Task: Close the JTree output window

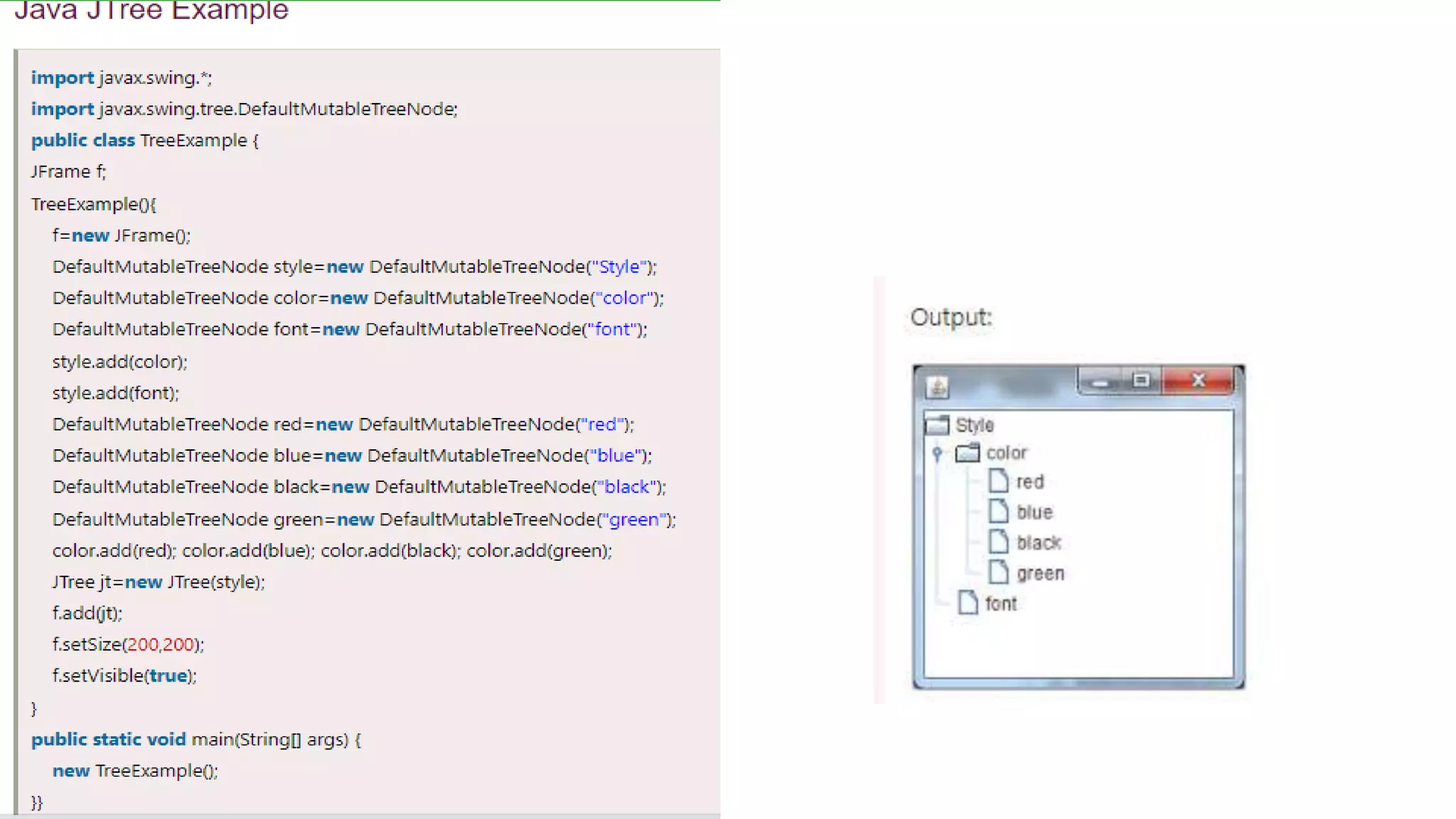Action: [1199, 381]
